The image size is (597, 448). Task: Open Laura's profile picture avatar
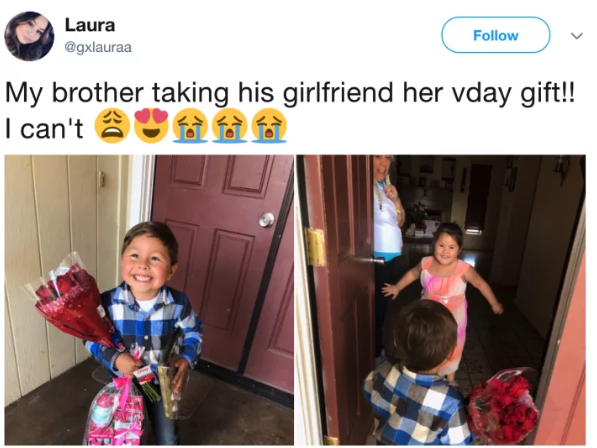(29, 36)
